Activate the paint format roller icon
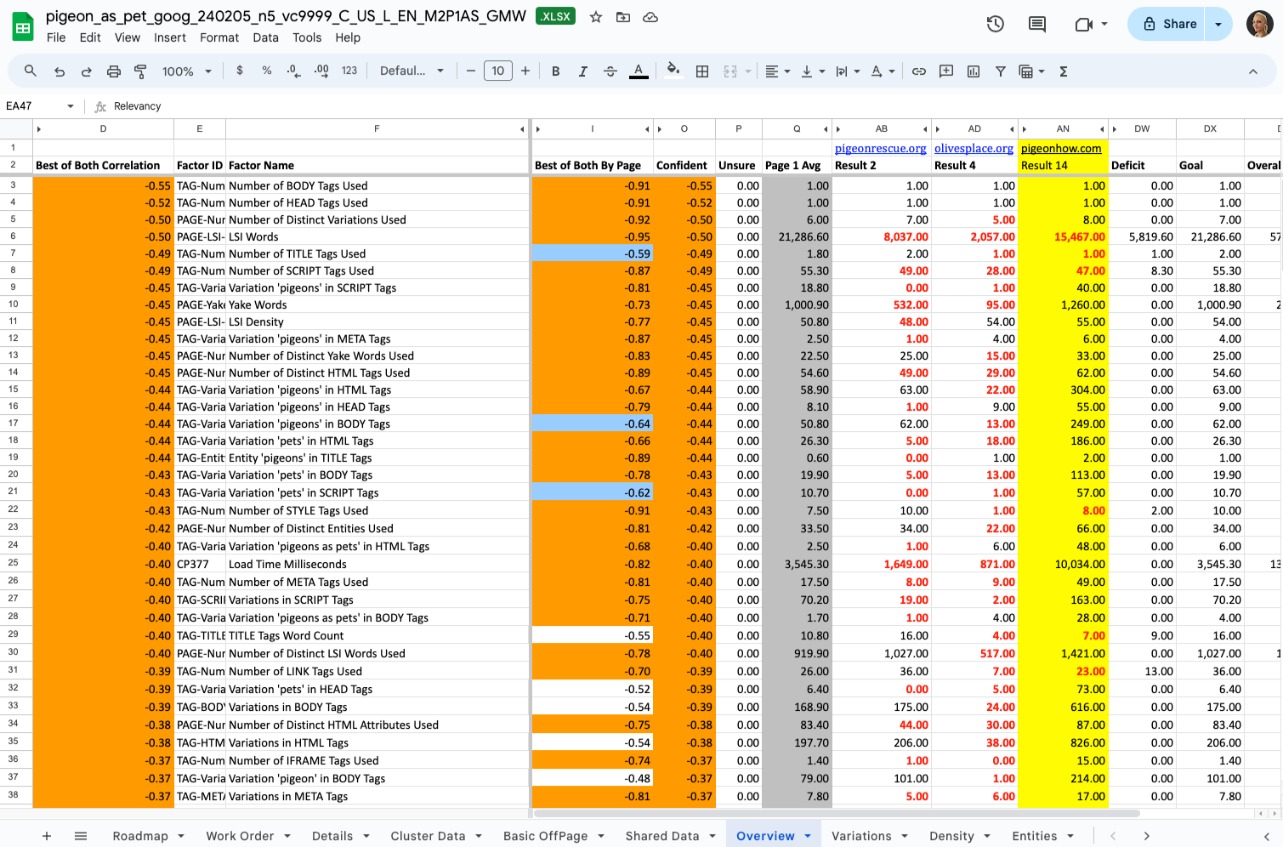 point(141,71)
